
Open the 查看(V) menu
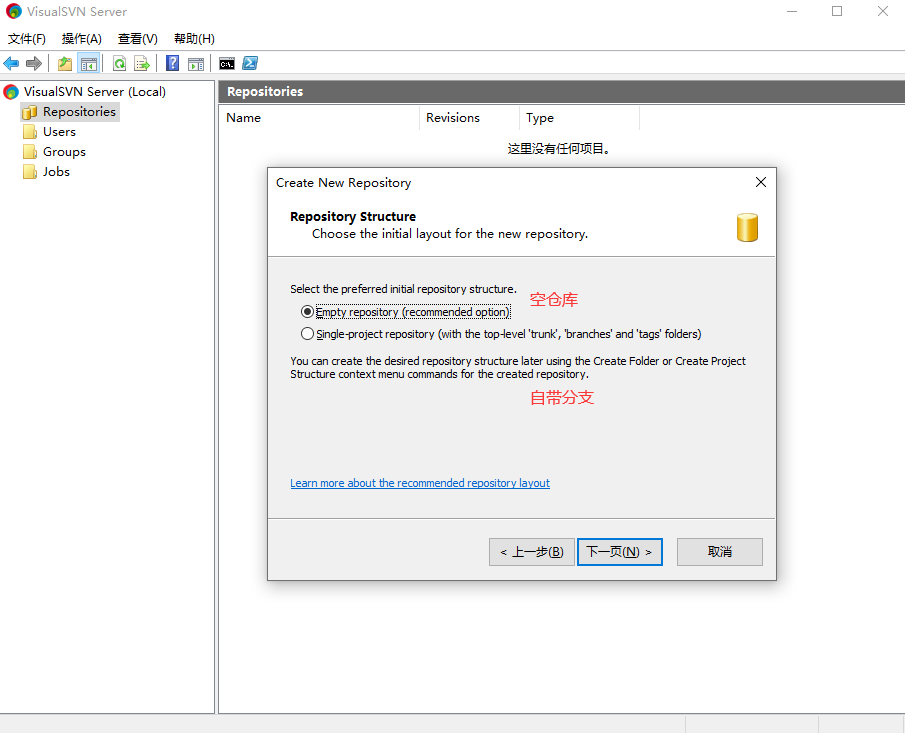(x=138, y=39)
